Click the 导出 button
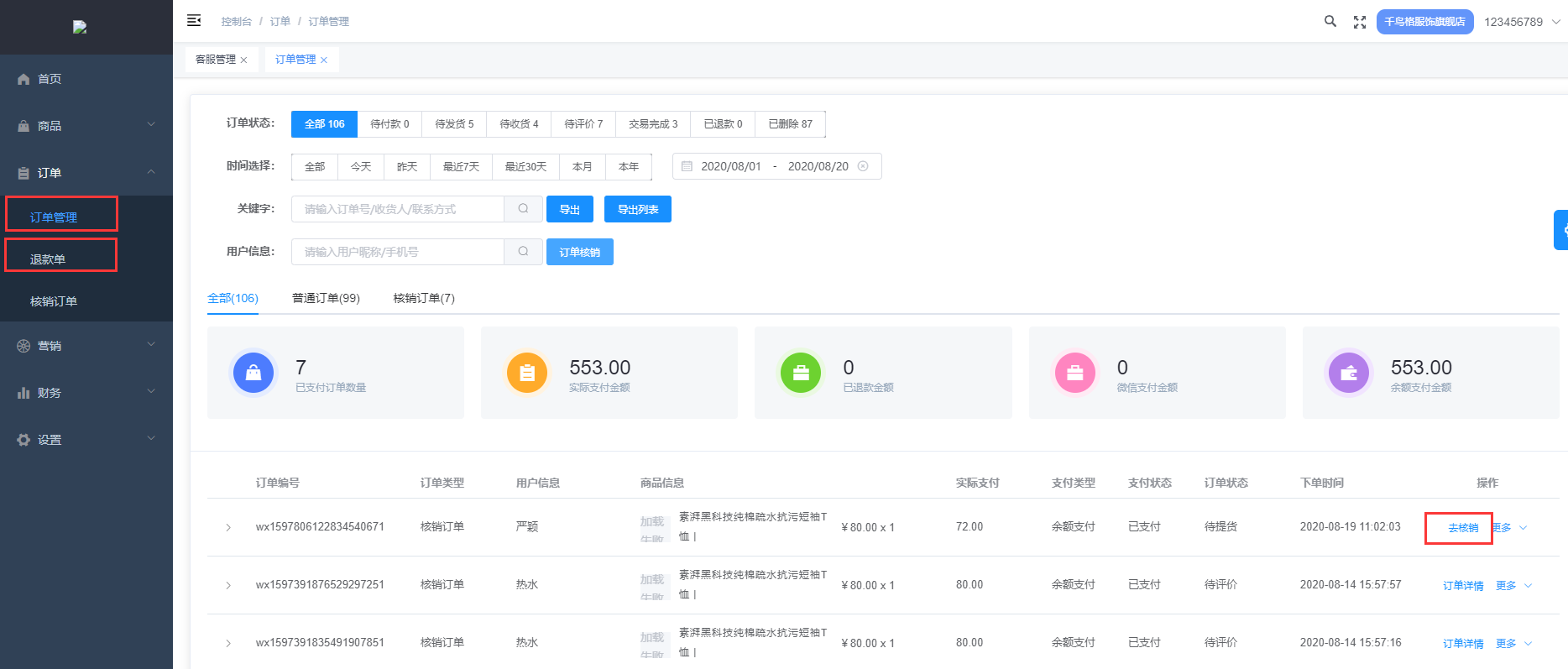Viewport: 1568px width, 669px height. point(570,209)
